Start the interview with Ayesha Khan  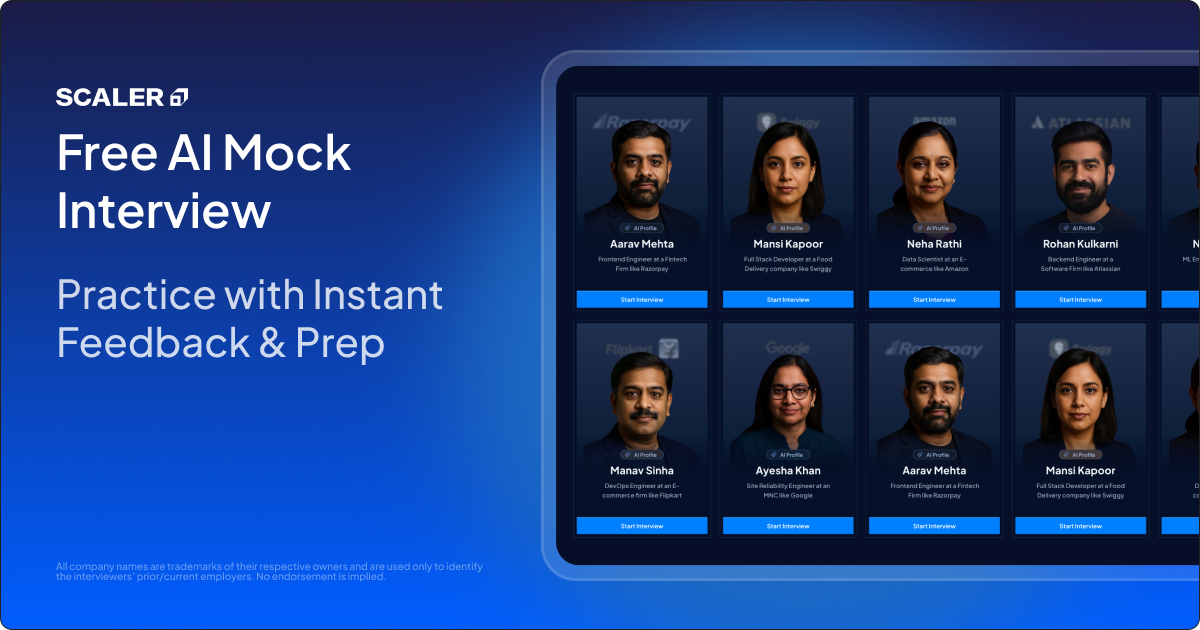[787, 525]
